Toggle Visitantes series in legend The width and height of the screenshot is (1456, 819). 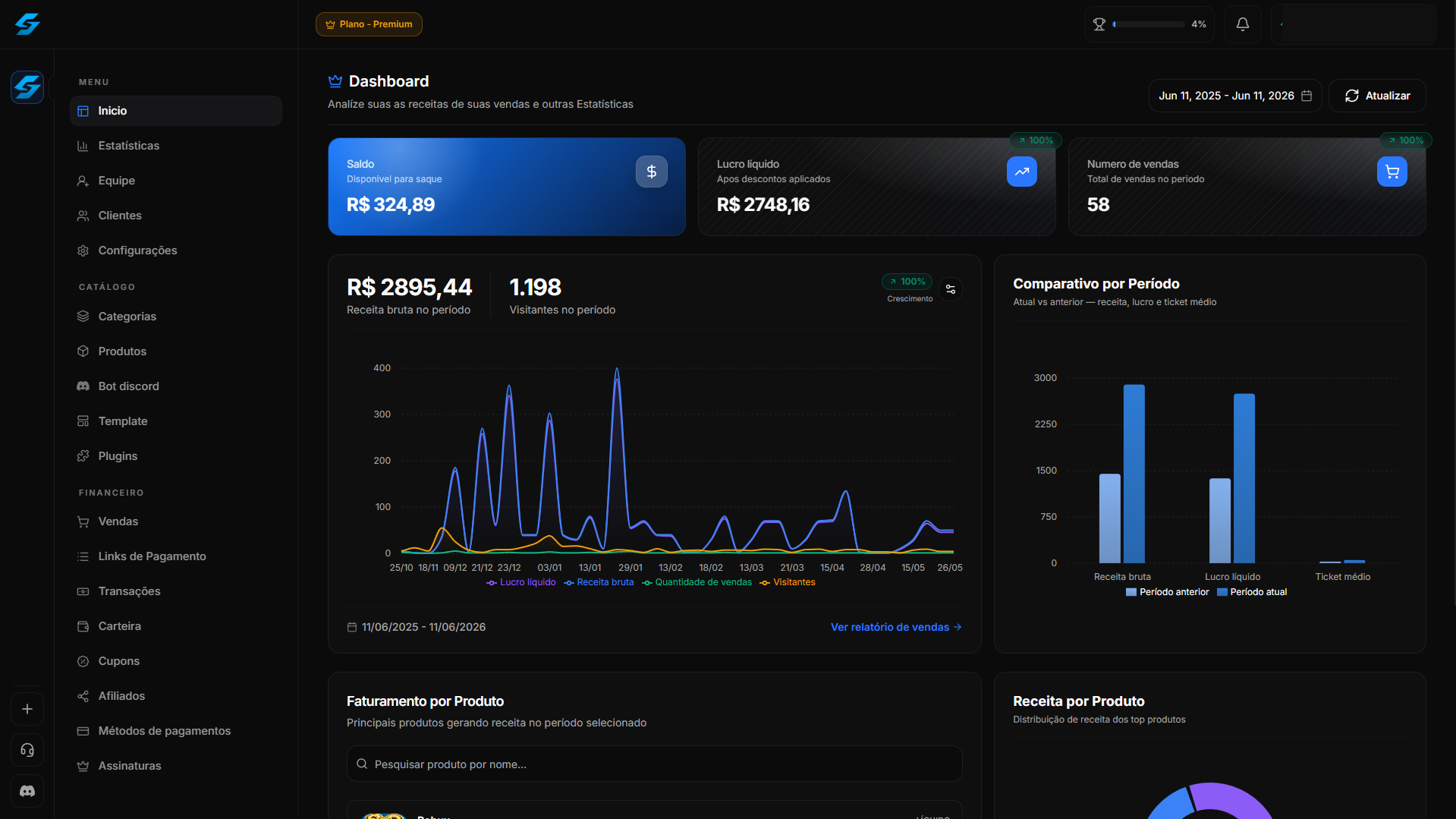pyautogui.click(x=788, y=582)
